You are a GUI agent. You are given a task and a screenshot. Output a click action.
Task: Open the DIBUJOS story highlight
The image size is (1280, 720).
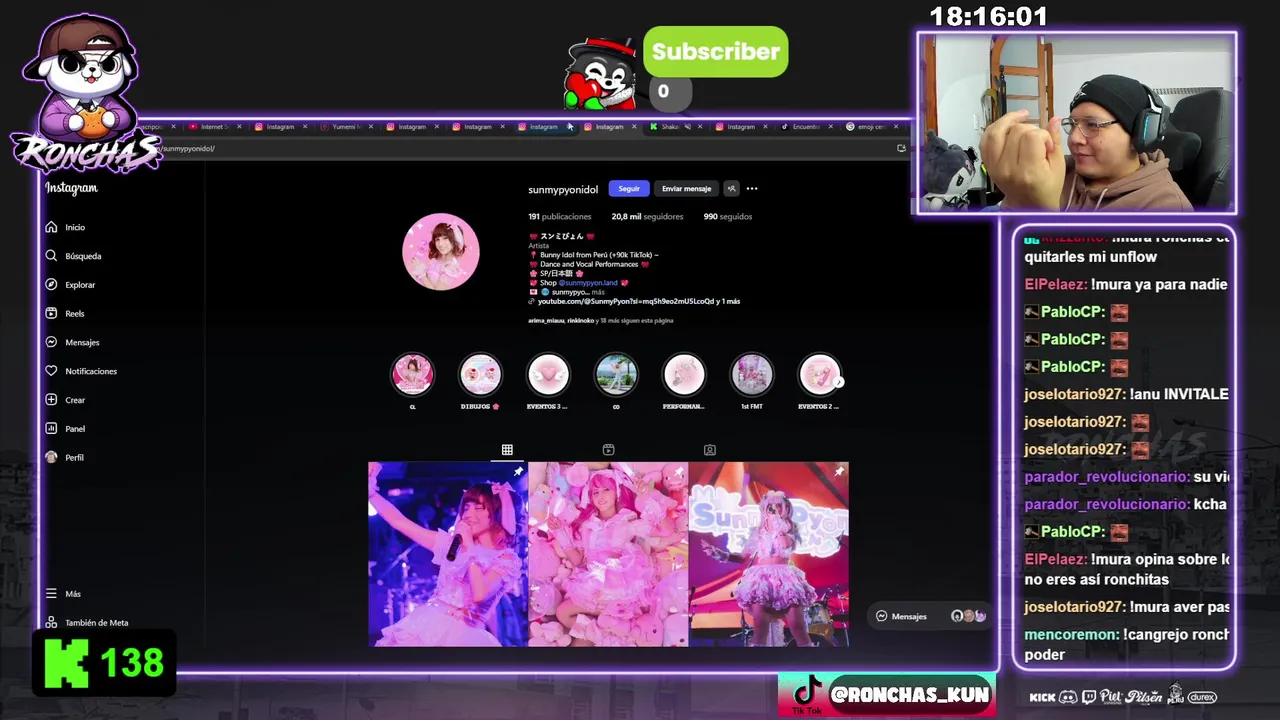pos(480,375)
